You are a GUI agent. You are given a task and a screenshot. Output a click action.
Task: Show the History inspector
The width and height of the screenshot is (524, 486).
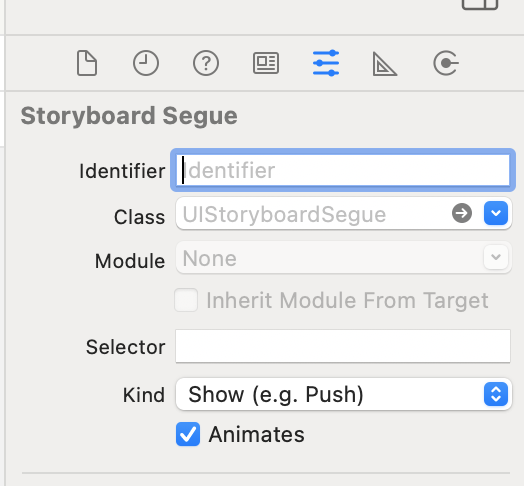146,63
